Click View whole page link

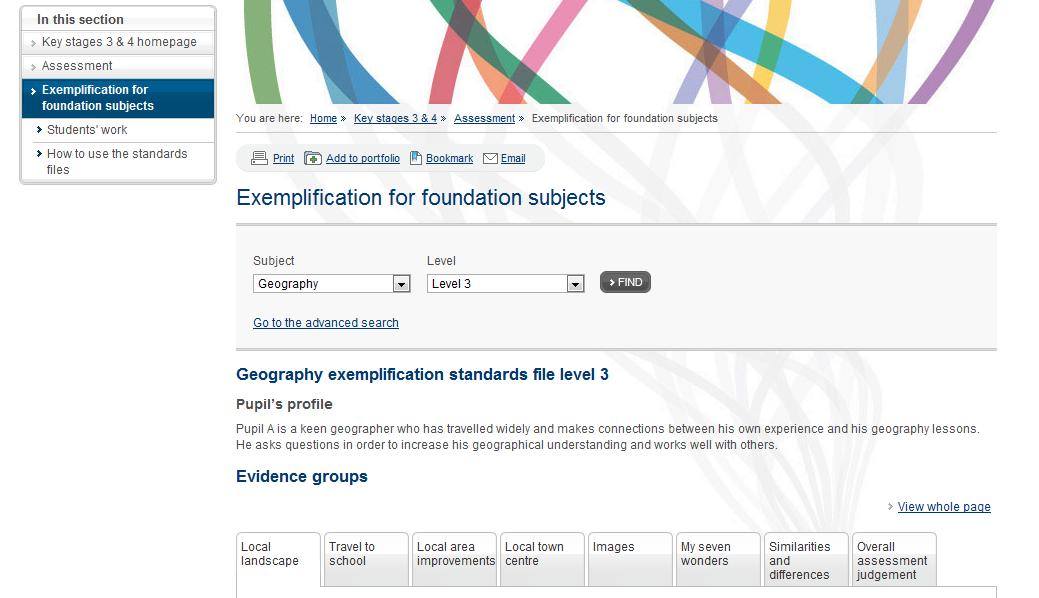(944, 507)
